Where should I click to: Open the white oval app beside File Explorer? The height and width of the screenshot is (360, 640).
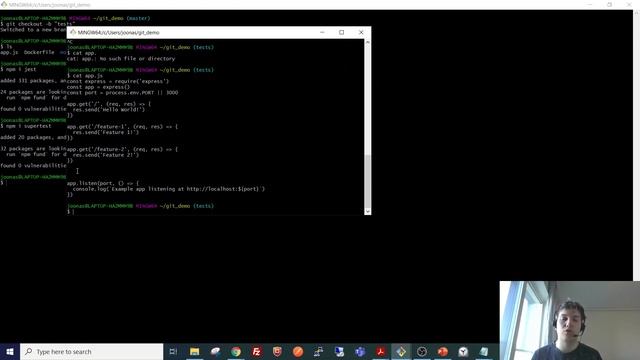(x=215, y=351)
